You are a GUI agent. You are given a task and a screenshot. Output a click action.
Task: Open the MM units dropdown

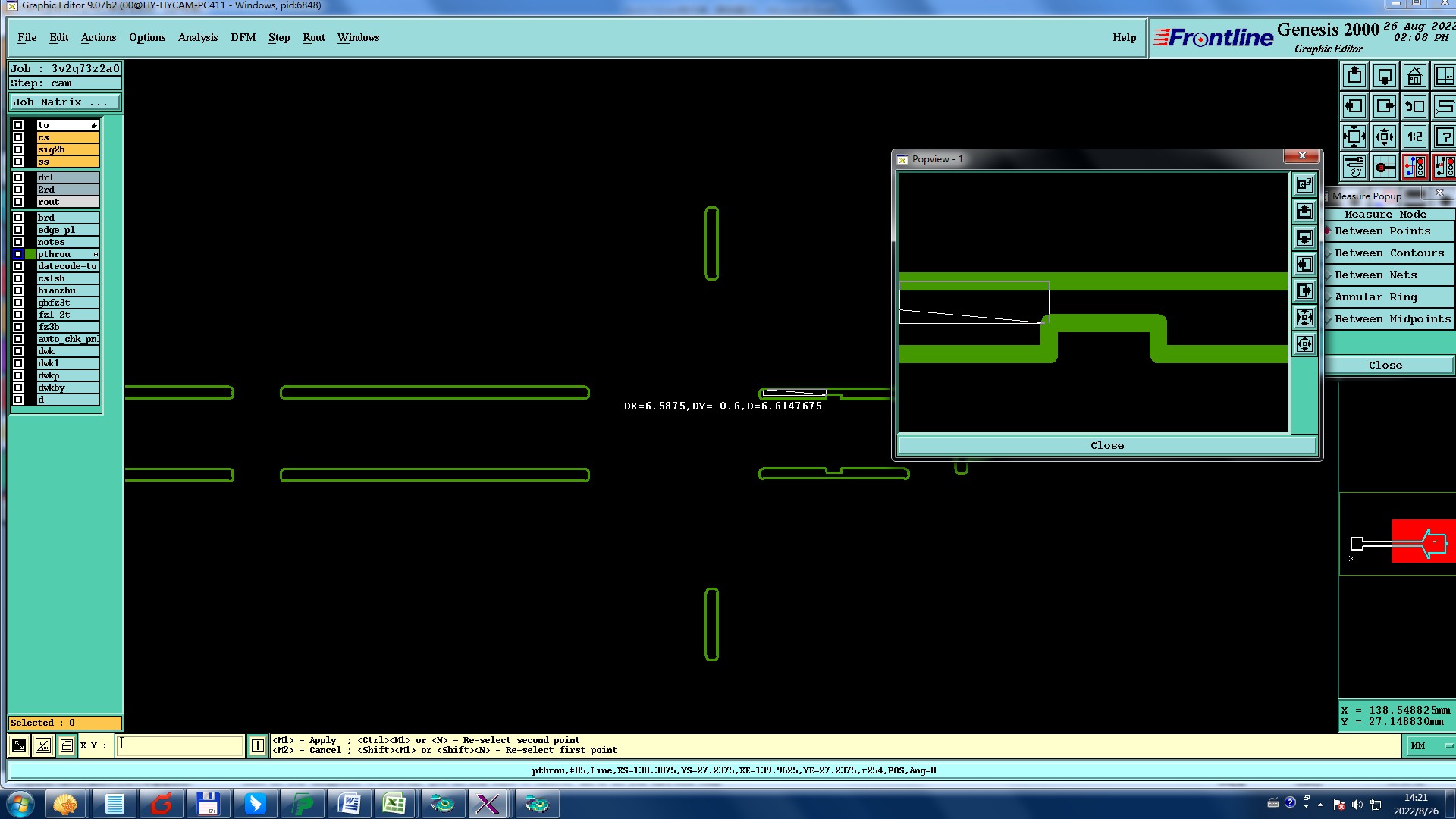tap(1431, 746)
